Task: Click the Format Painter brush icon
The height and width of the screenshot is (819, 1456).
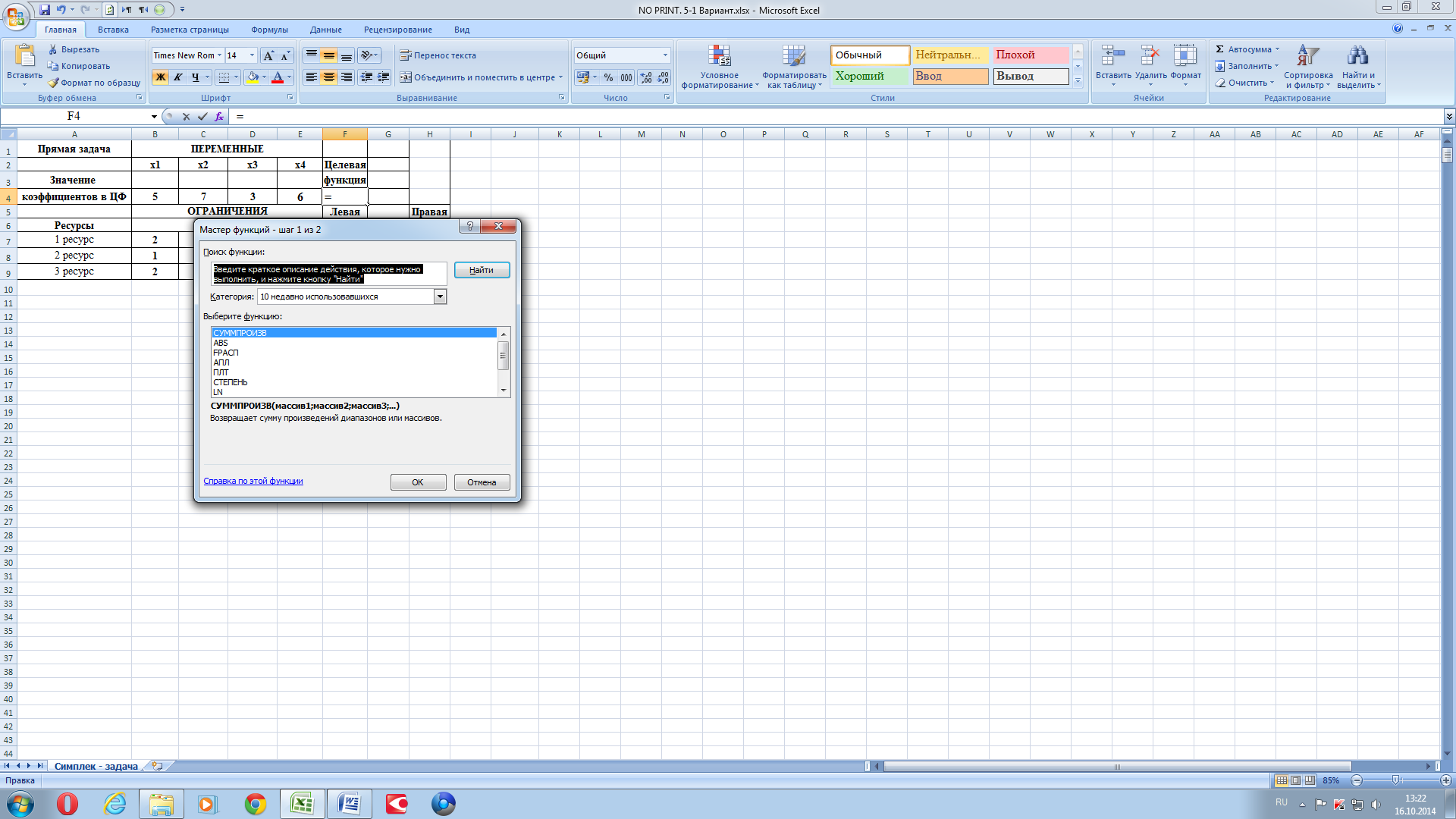Action: click(53, 83)
